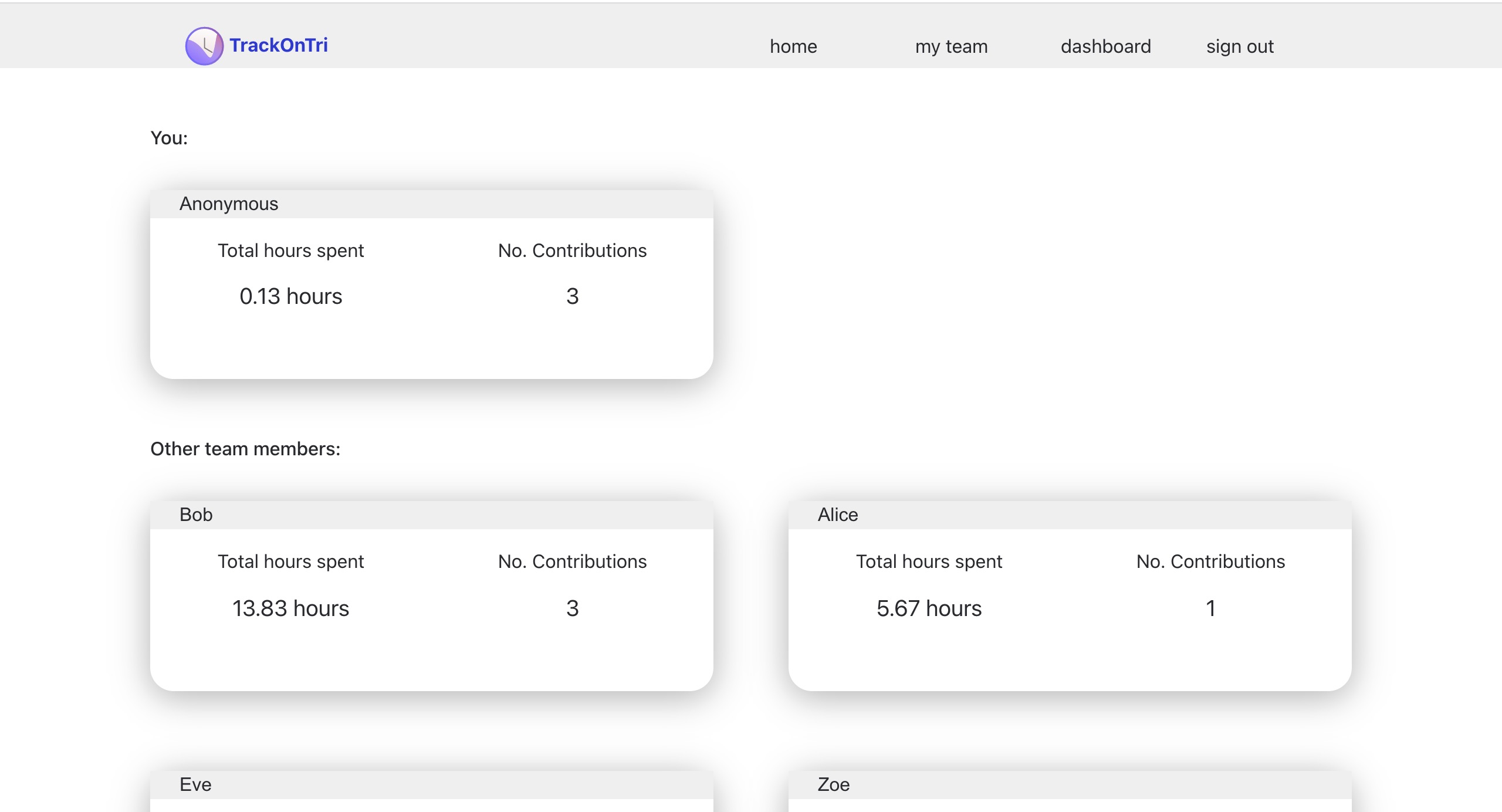Click the 0.13 hours value

pos(290,296)
